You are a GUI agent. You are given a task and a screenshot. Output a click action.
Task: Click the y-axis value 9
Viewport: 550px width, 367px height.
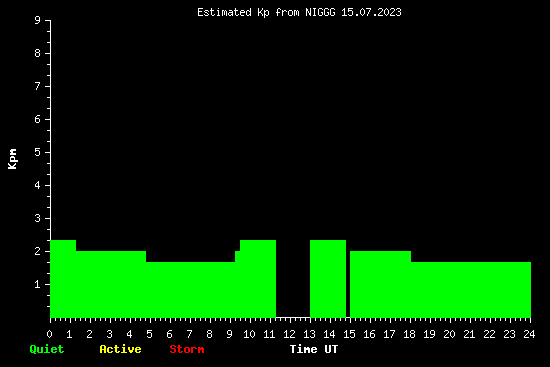tap(38, 20)
